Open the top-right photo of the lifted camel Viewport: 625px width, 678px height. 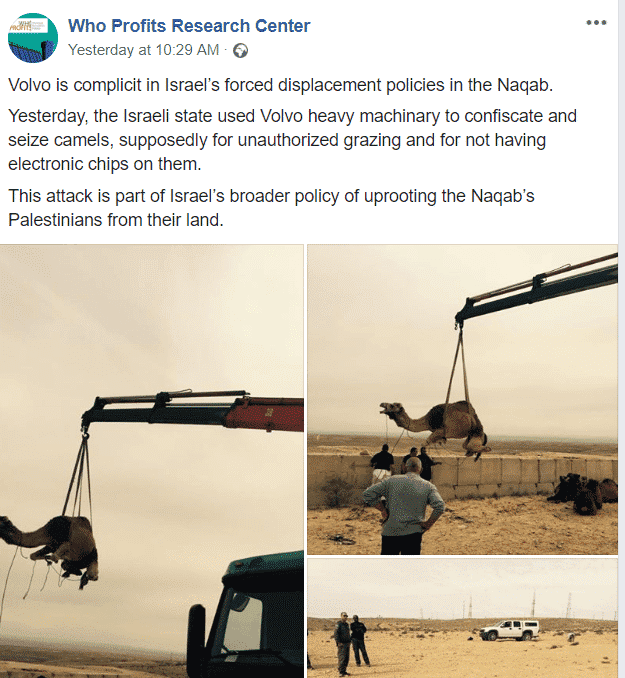point(462,400)
